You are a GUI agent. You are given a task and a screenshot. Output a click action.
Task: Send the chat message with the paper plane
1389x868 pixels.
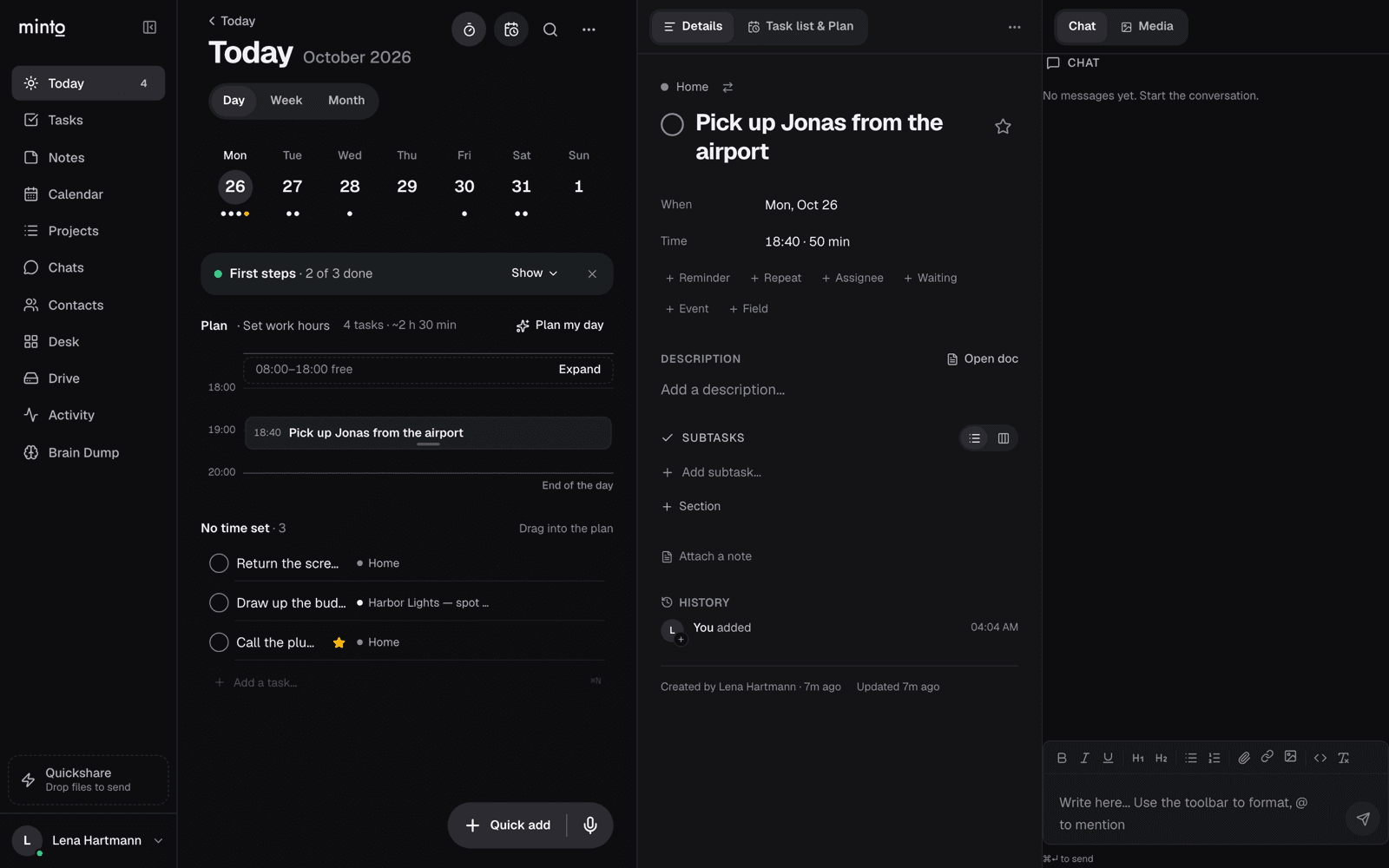[1363, 819]
